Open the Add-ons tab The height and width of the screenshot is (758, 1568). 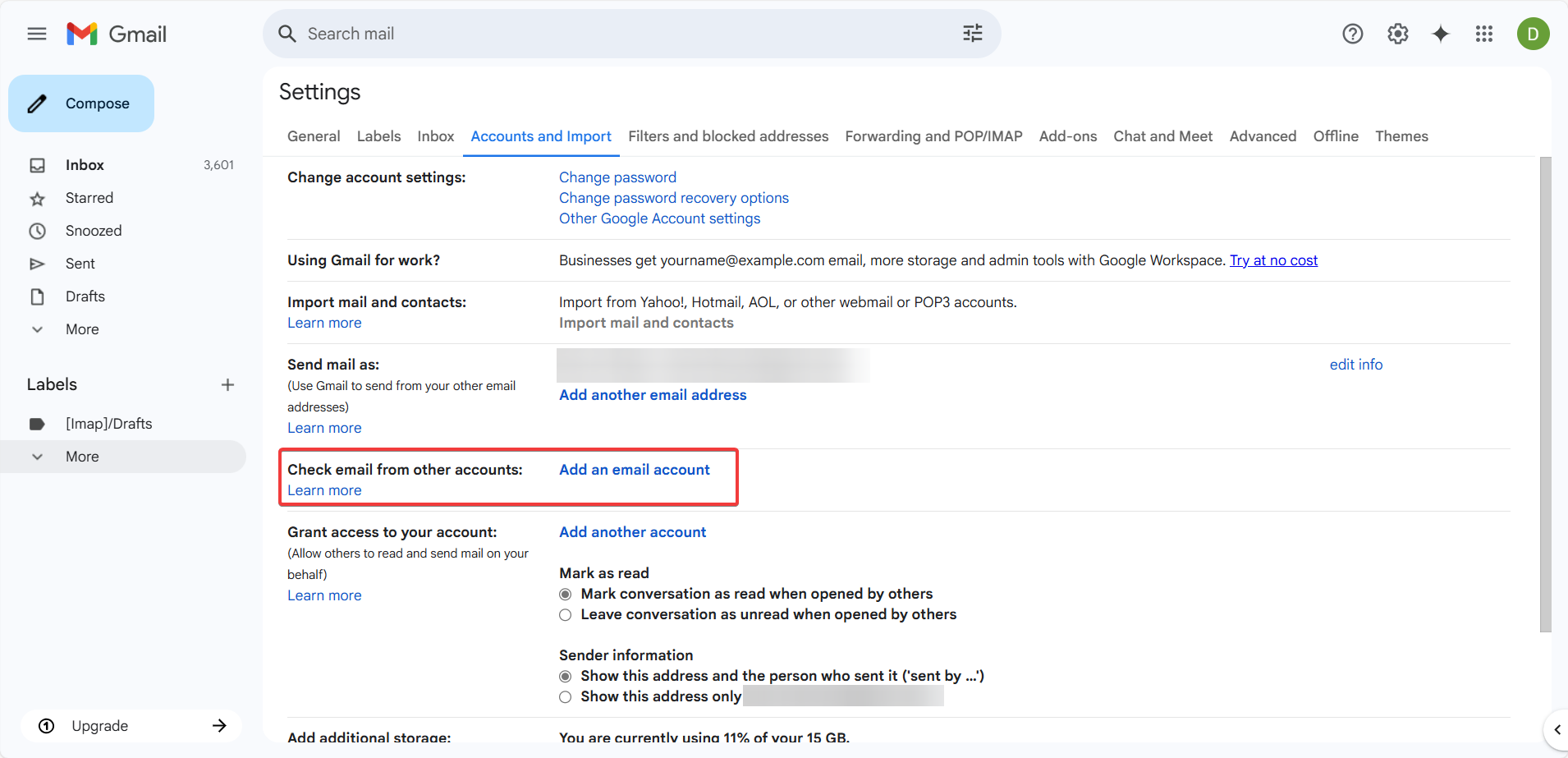[1067, 136]
